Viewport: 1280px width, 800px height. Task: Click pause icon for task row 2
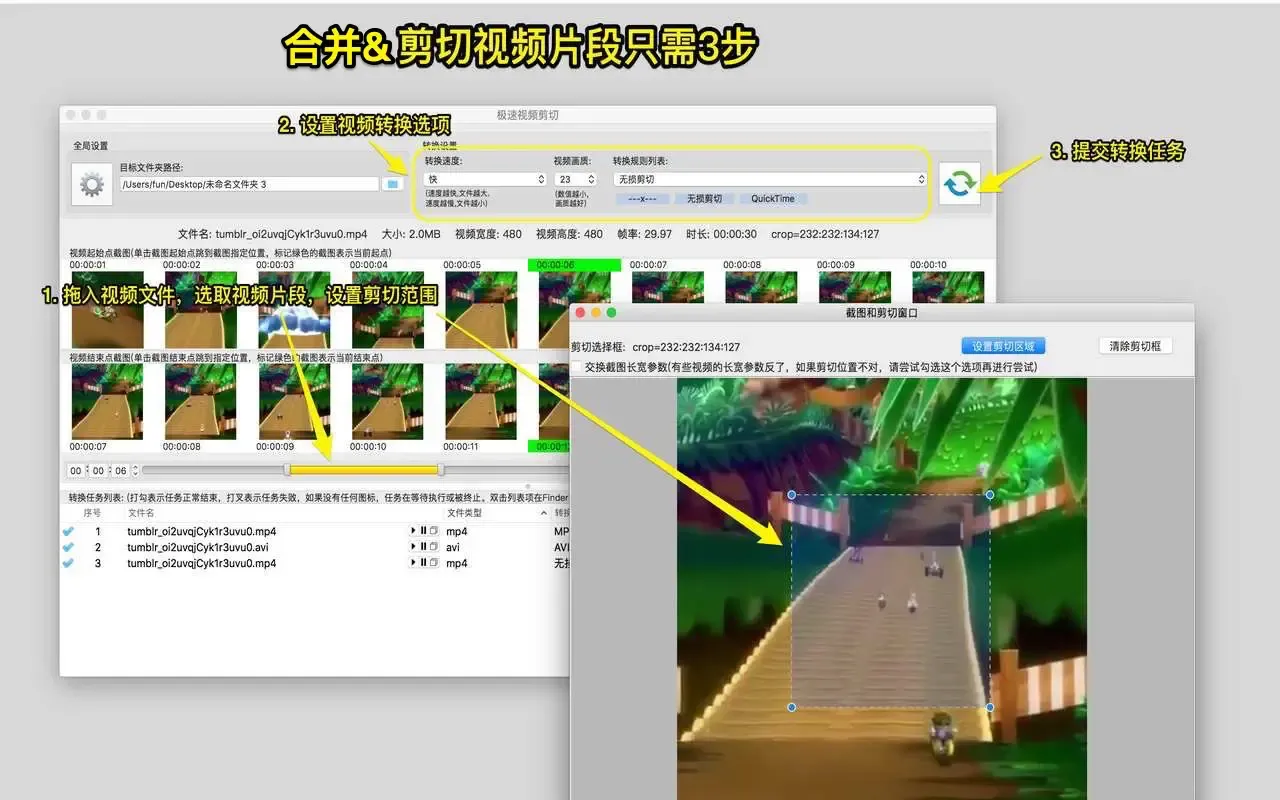(423, 547)
